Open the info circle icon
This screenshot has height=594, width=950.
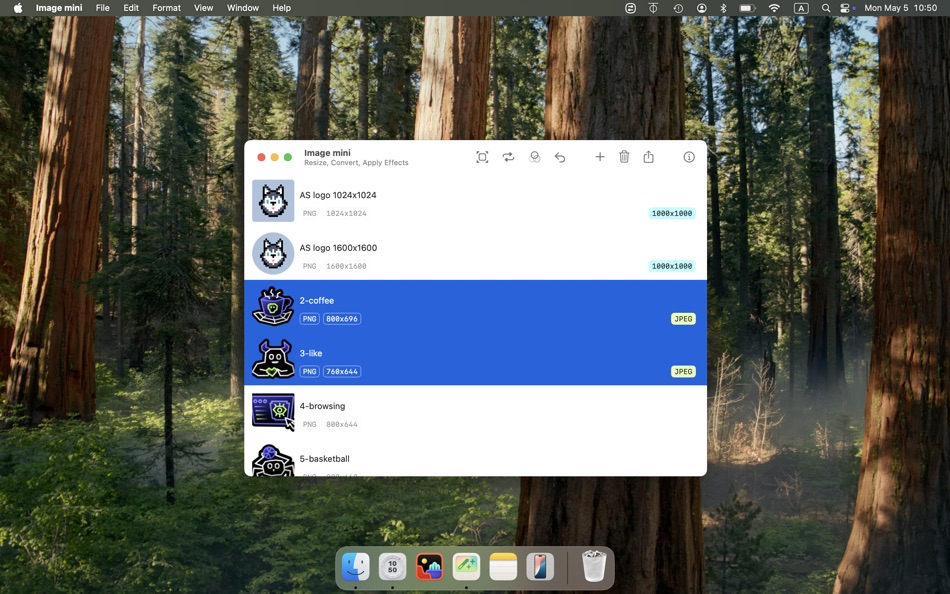689,157
